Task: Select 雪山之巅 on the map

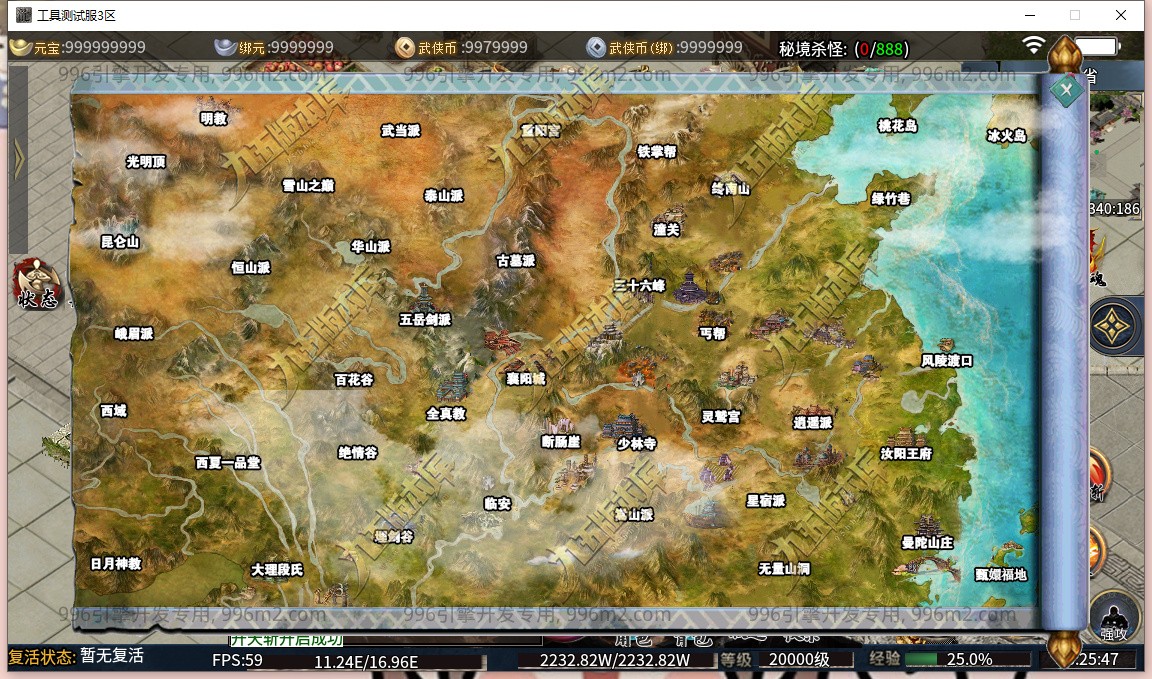Action: pos(309,185)
